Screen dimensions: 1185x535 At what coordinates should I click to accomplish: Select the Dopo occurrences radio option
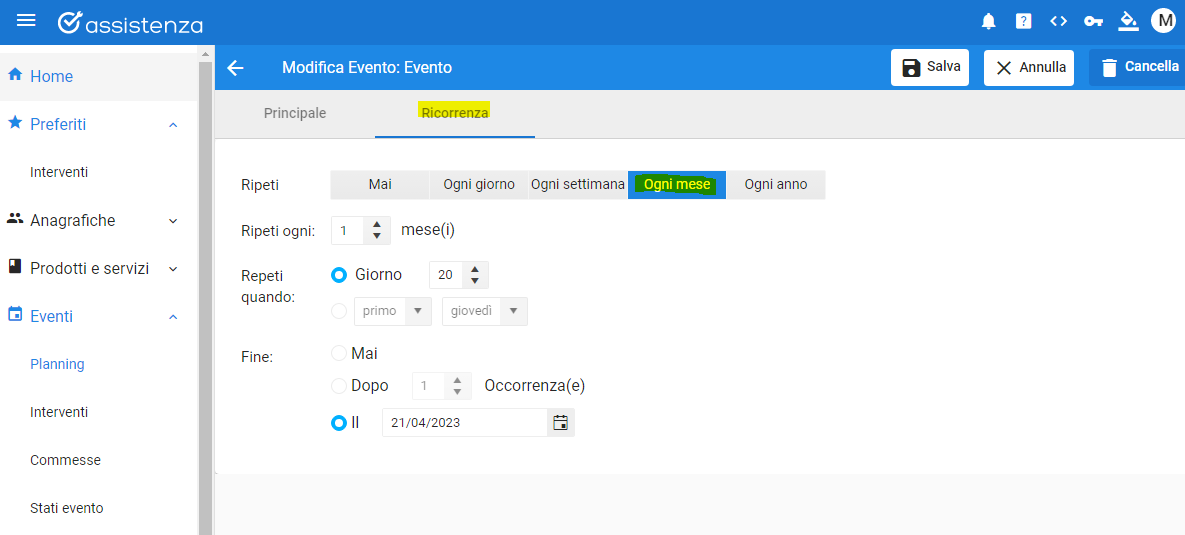click(x=339, y=386)
